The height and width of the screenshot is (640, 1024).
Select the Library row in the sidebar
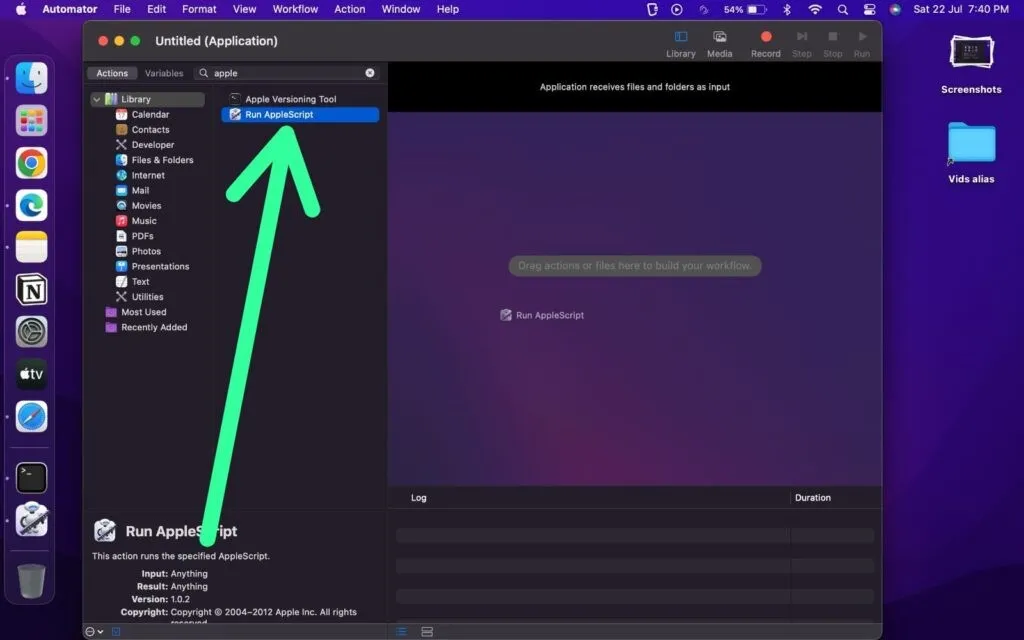pos(148,99)
